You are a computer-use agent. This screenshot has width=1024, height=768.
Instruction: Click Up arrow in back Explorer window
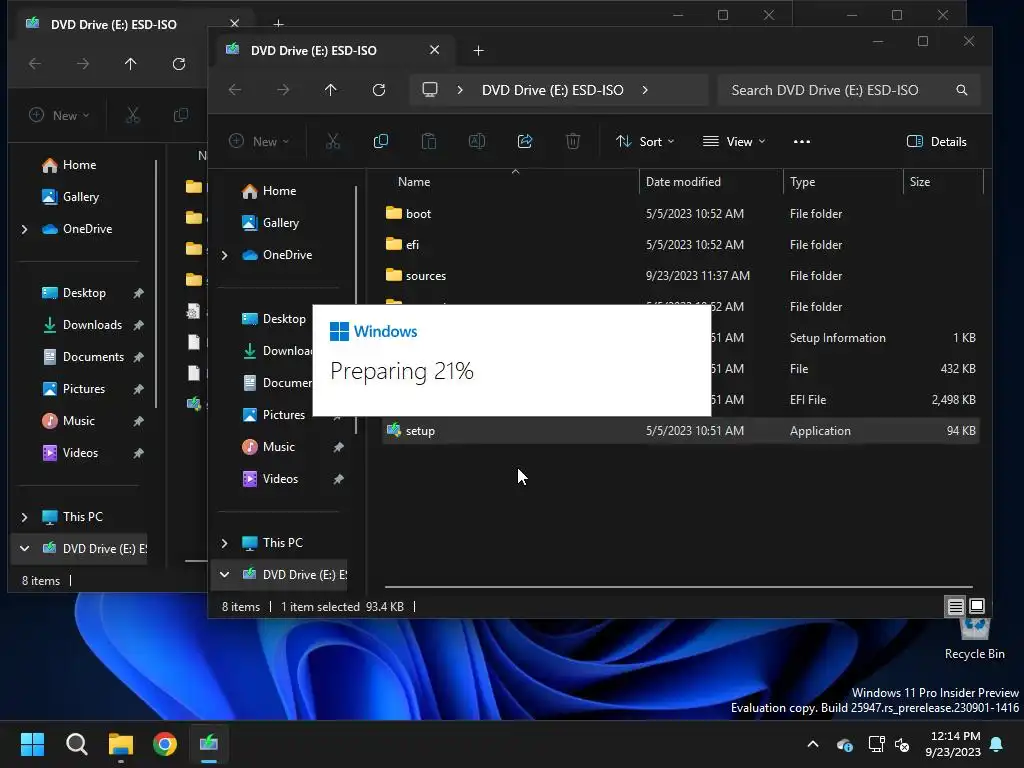pos(131,64)
